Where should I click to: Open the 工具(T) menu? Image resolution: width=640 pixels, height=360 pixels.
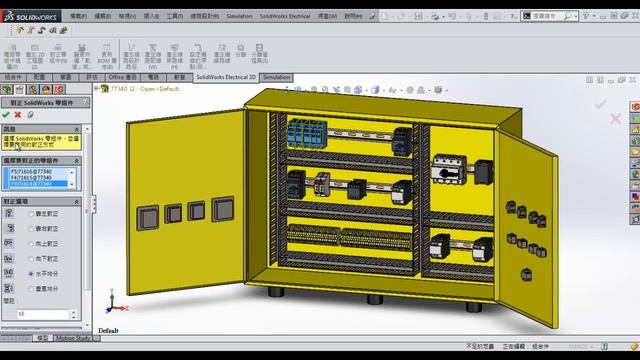[175, 16]
